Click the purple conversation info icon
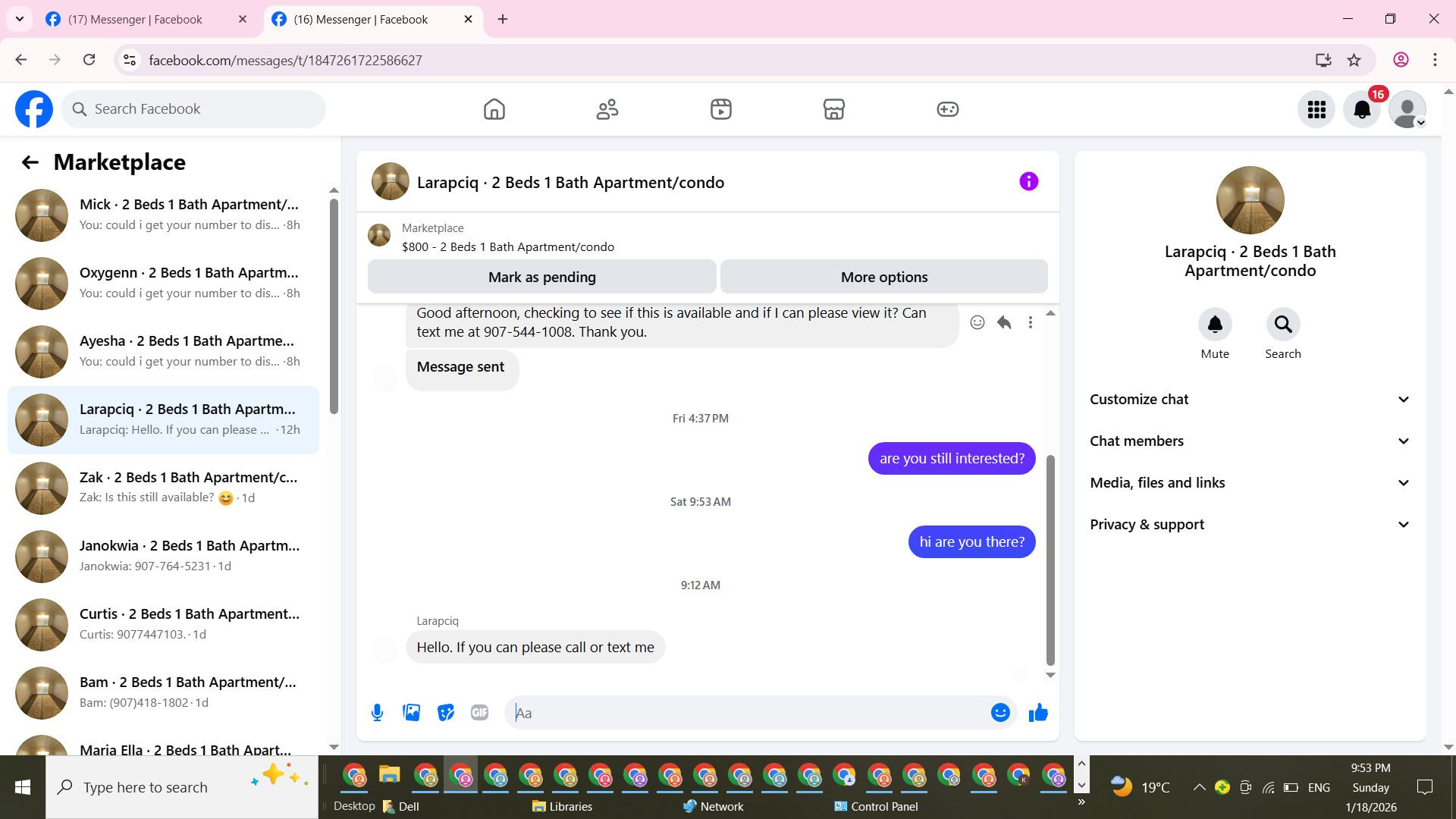1456x819 pixels. coord(1028,181)
